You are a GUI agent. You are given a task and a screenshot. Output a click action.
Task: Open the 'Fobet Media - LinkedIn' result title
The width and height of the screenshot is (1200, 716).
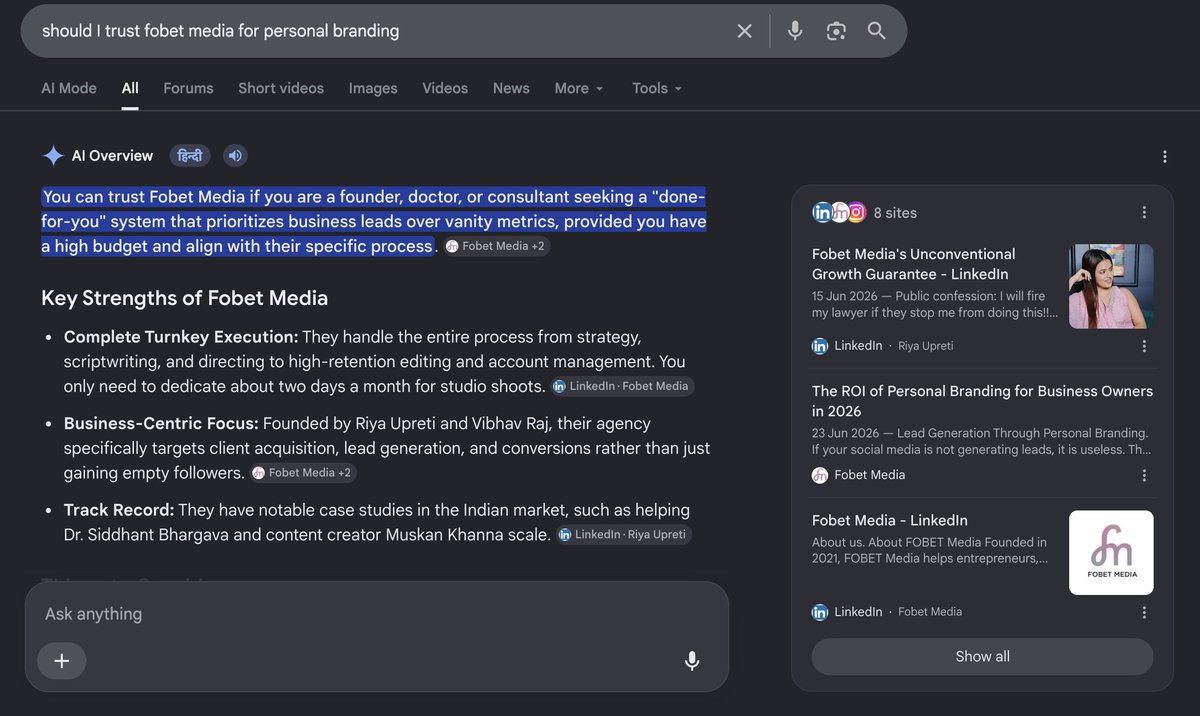tap(890, 520)
